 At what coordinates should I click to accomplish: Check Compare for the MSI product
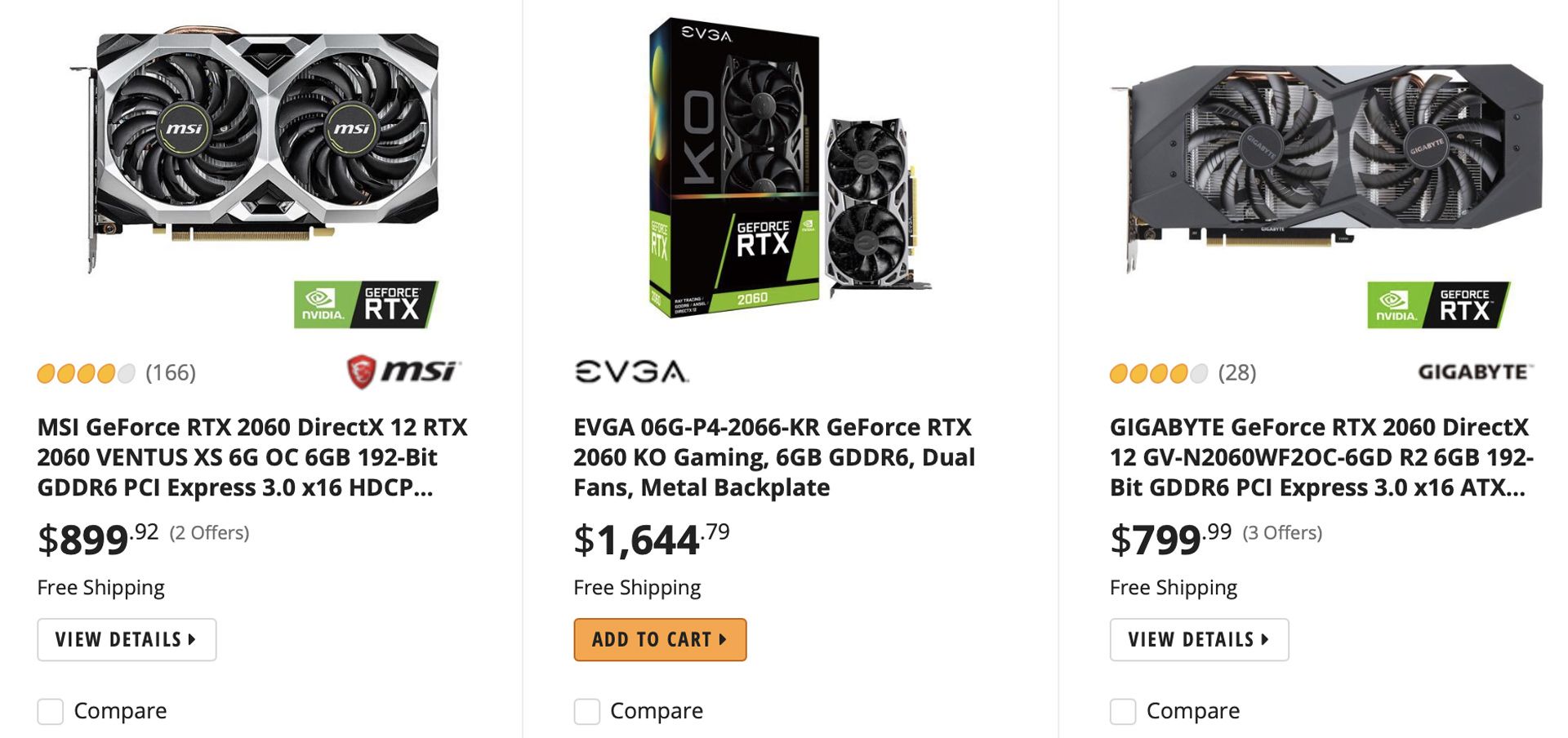(x=50, y=711)
